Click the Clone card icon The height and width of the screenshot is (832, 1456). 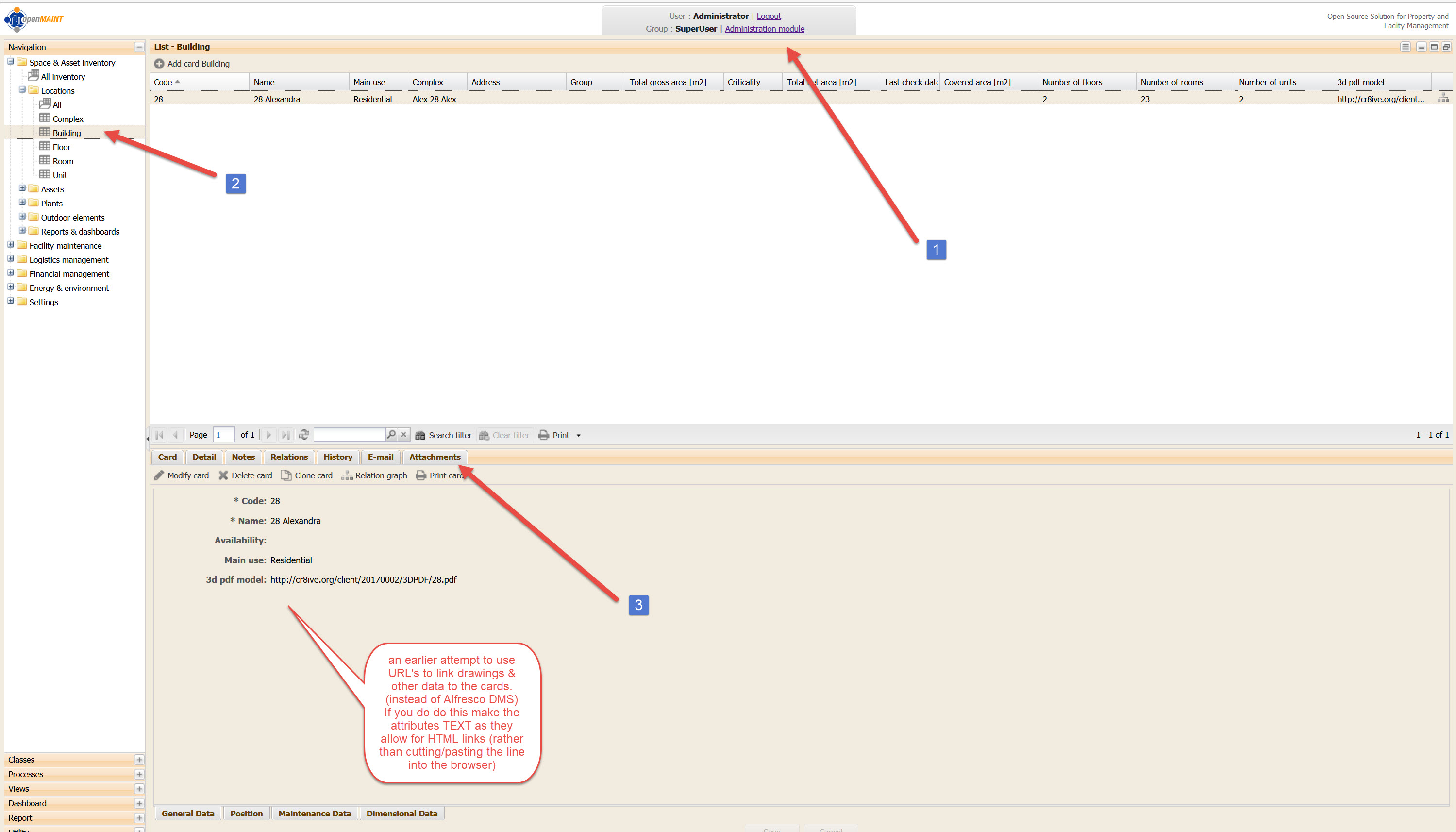point(285,475)
